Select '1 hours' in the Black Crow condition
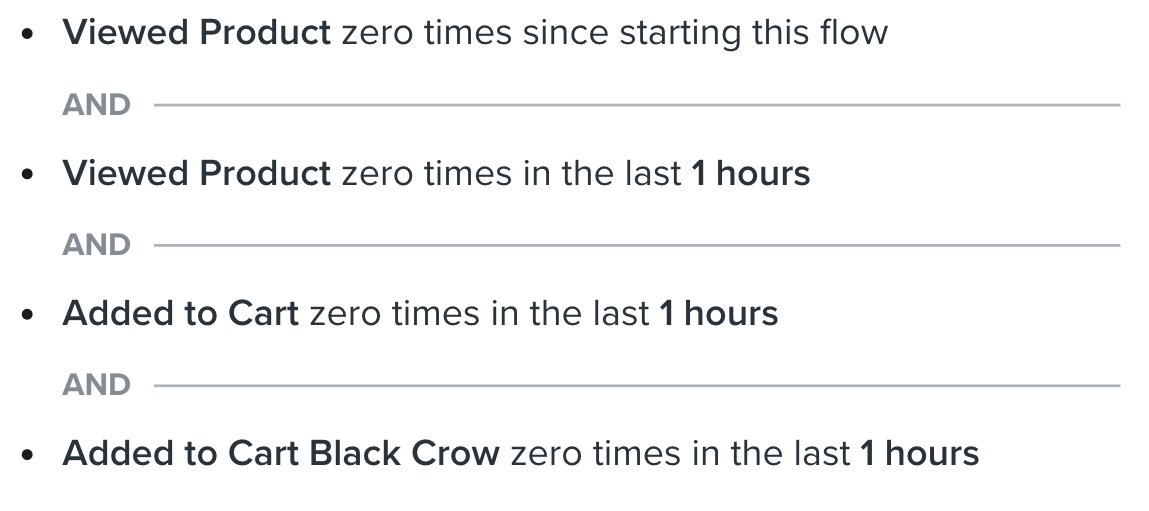Screen dimensions: 1149x511 coord(920,454)
